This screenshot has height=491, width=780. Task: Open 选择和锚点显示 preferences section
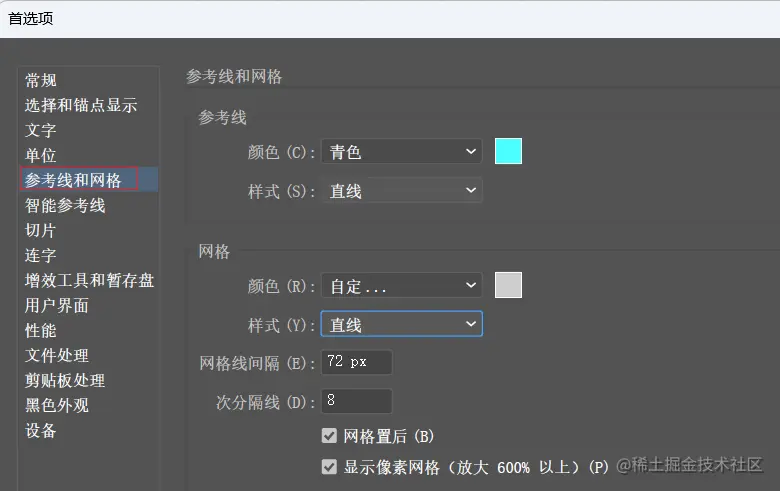pyautogui.click(x=81, y=105)
